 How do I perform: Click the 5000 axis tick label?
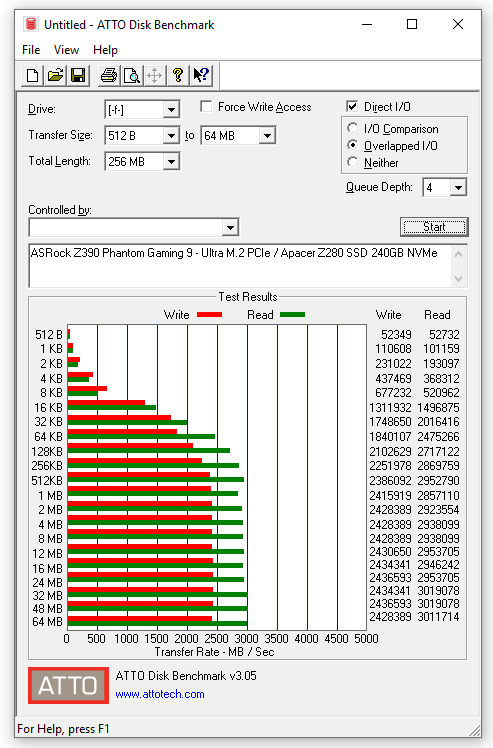click(366, 638)
